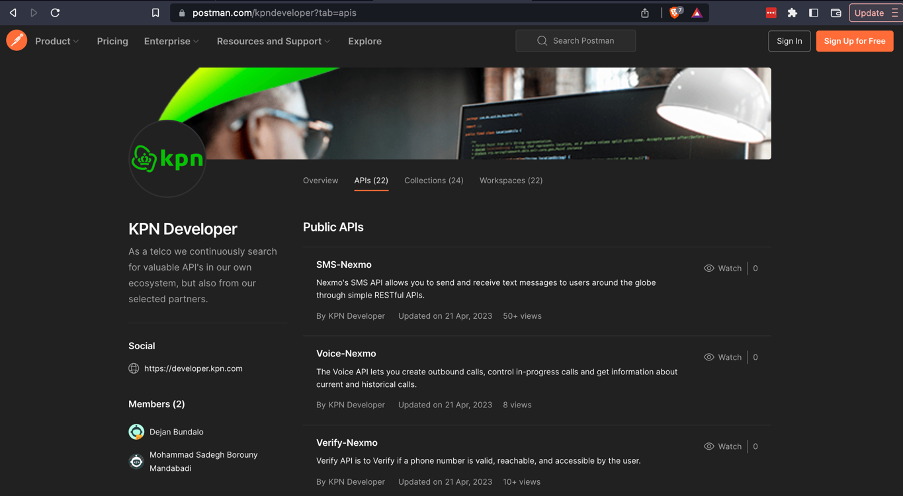Screen dimensions: 904x496
Task: Click the Postman logo icon
Action: 17,40
